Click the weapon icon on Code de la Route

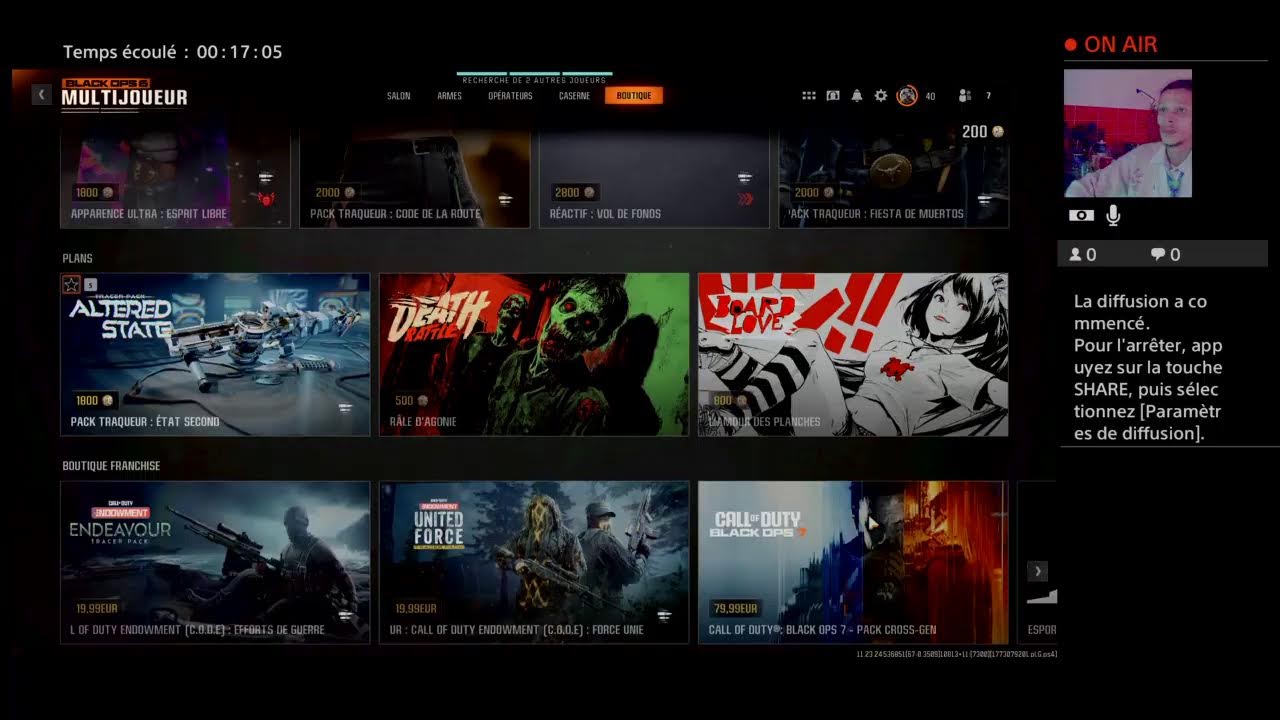click(506, 200)
